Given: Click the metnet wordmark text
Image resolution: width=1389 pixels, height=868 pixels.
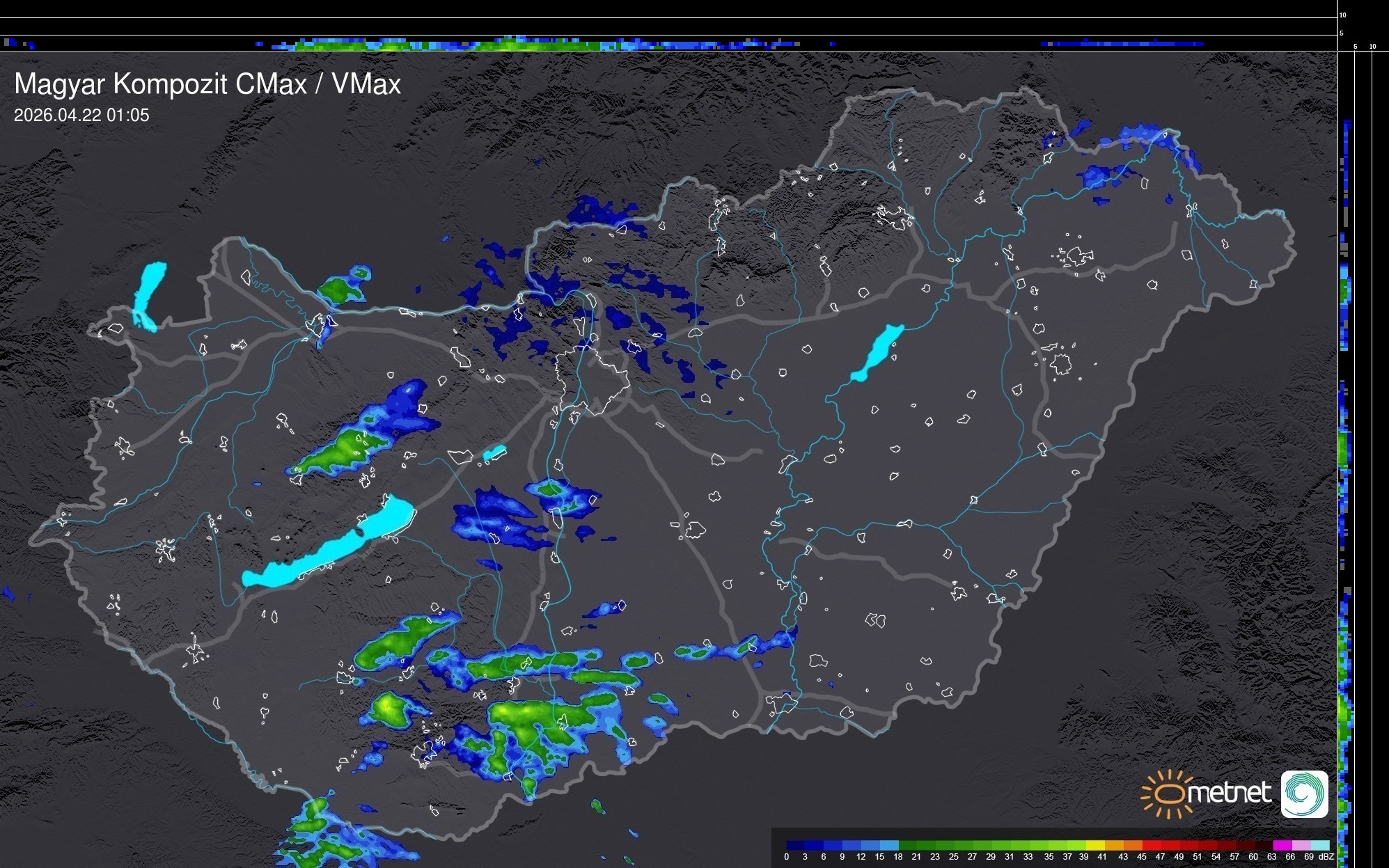Looking at the screenshot, I should 1230,793.
